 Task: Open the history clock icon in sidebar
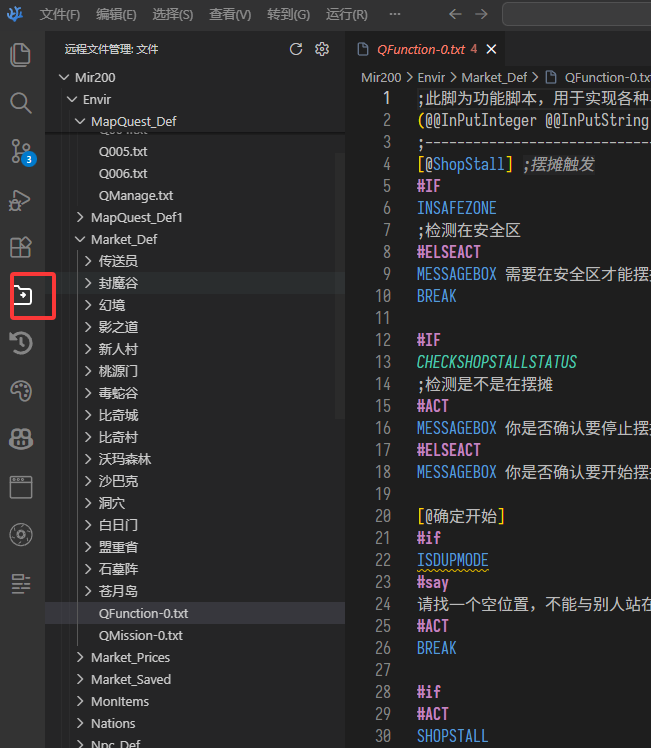coord(21,344)
